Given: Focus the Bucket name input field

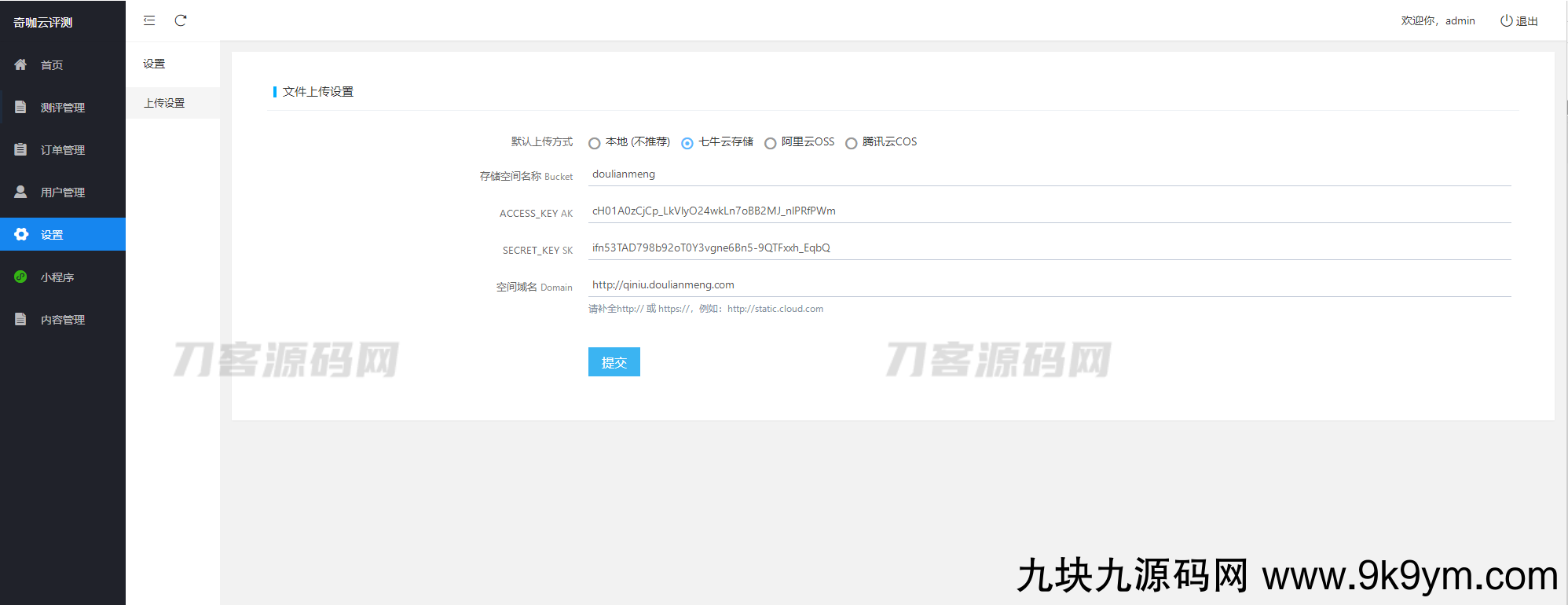Looking at the screenshot, I should pos(1049,174).
